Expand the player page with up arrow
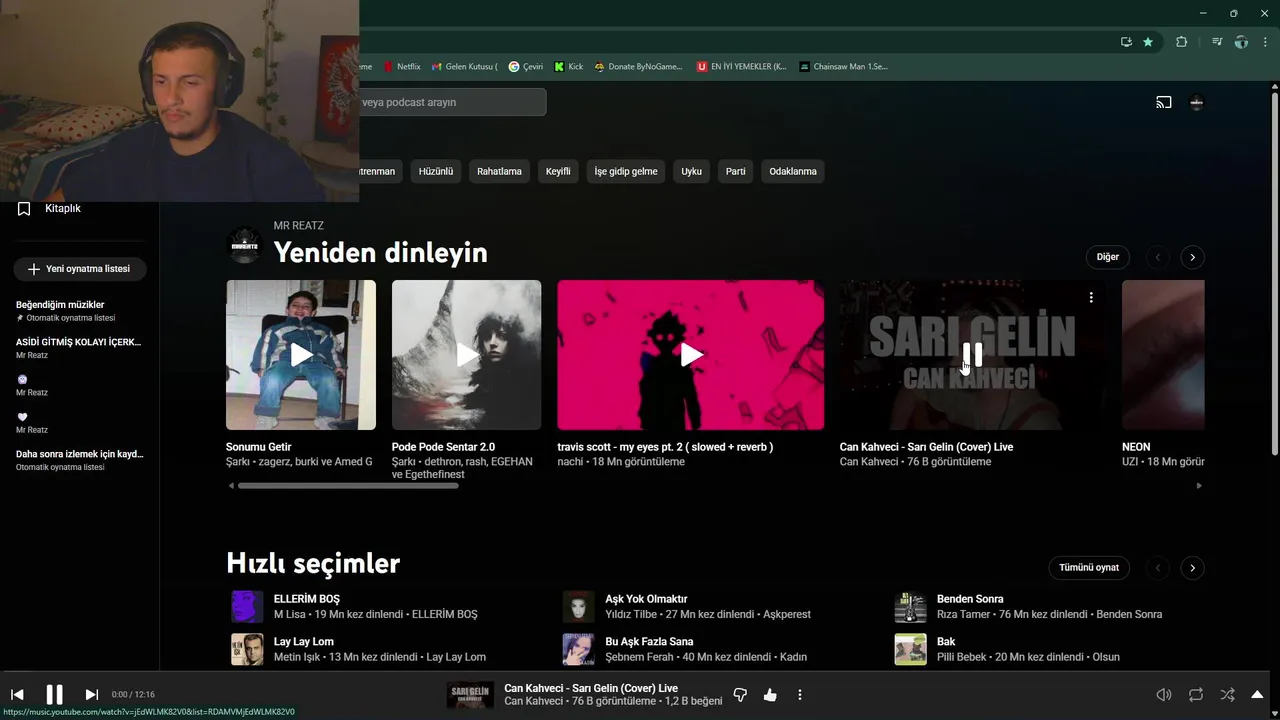The image size is (1280, 720). [1257, 694]
